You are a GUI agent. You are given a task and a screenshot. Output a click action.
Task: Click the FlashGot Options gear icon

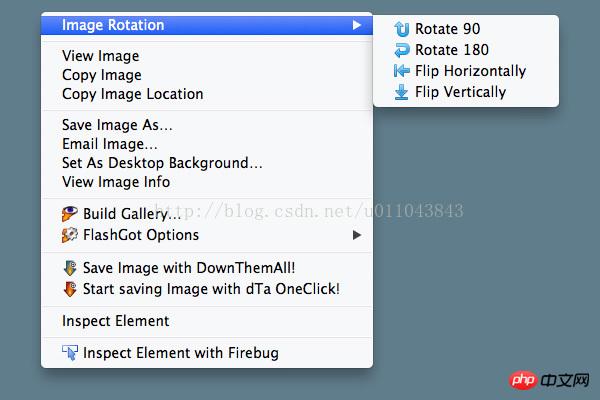point(70,235)
